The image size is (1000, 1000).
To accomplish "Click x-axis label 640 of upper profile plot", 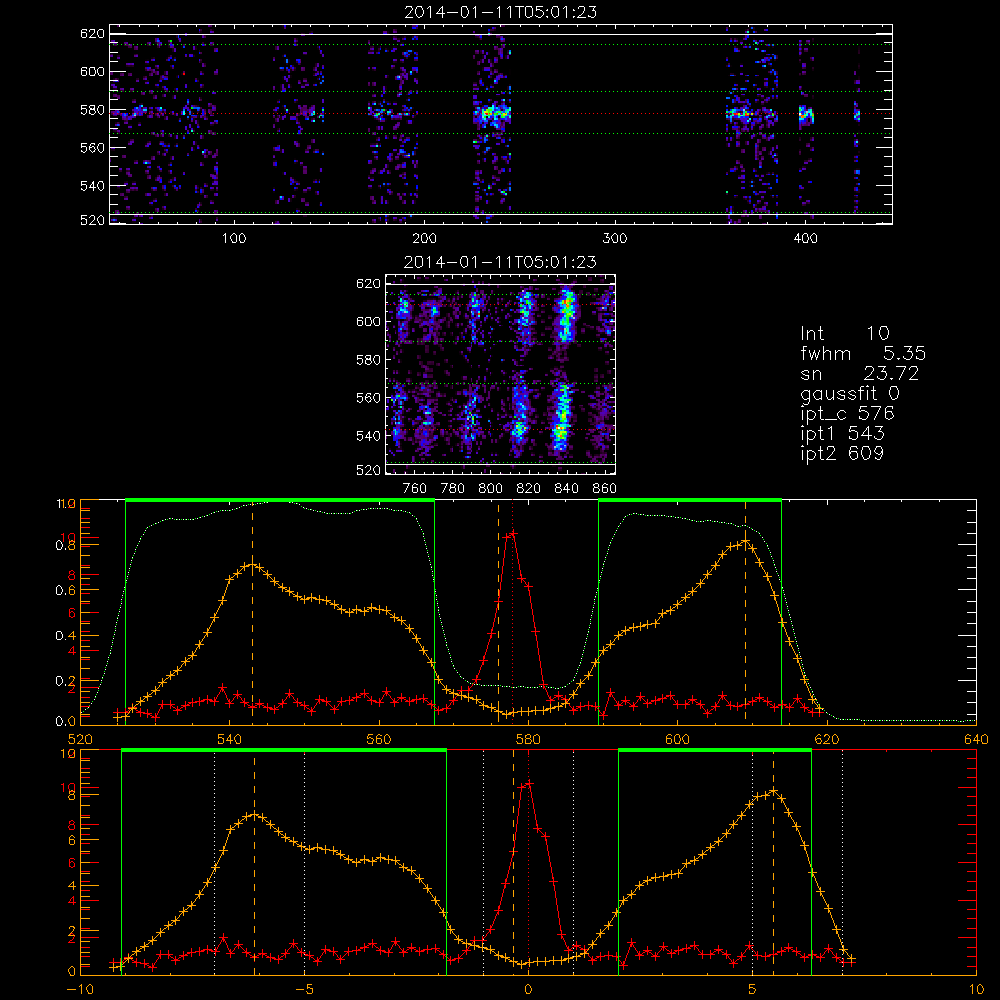I will [976, 739].
